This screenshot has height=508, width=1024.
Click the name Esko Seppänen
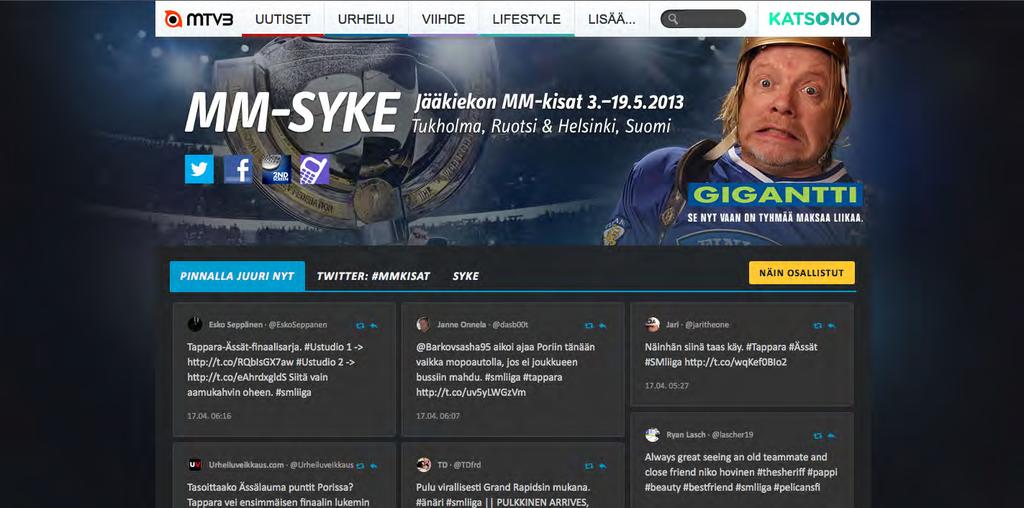pos(235,325)
